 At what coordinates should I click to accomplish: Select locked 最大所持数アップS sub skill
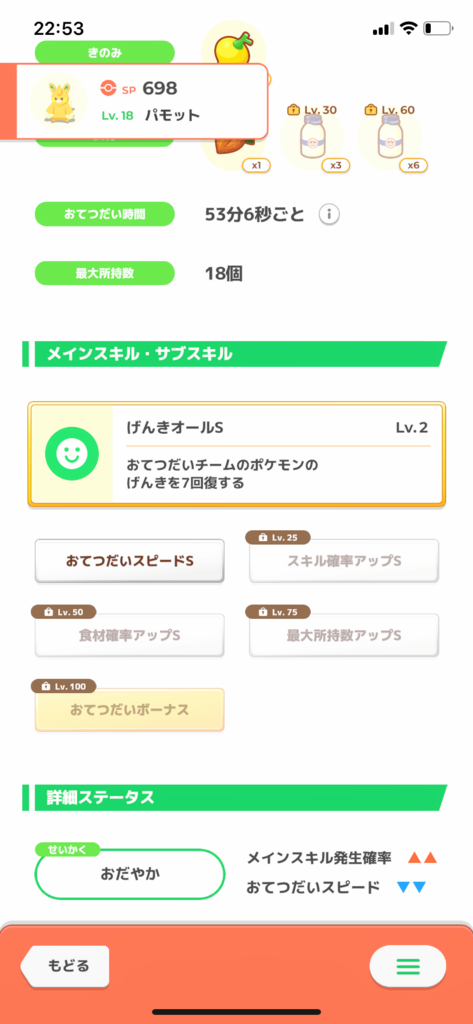[x=344, y=635]
